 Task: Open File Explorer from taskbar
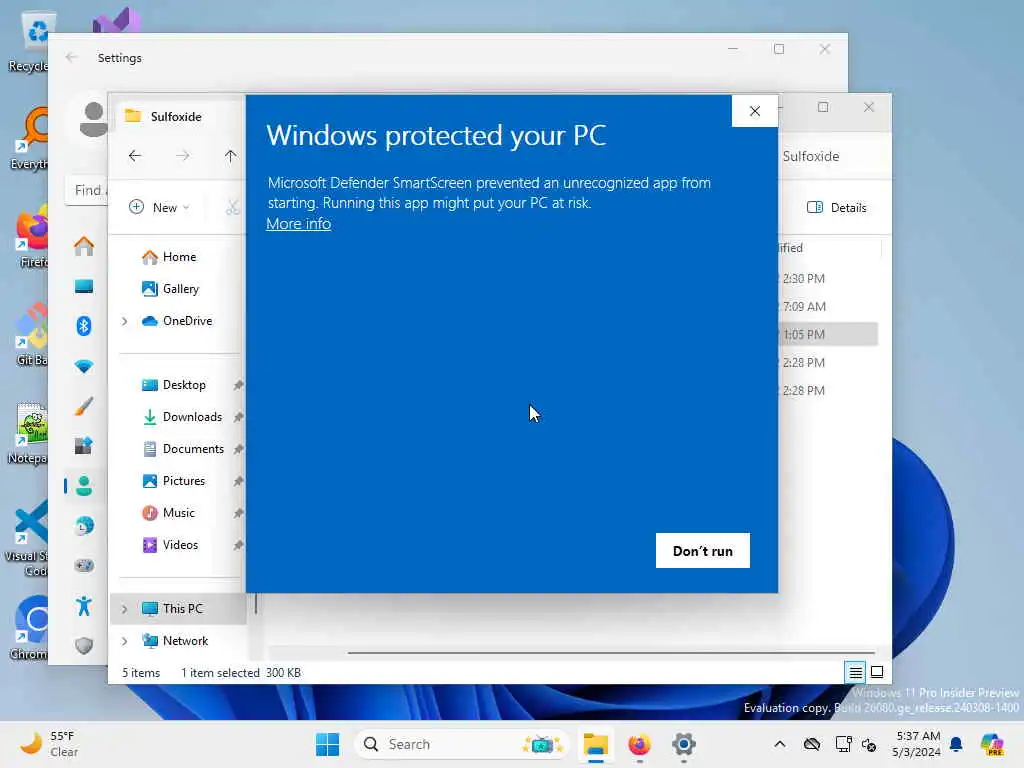(596, 744)
